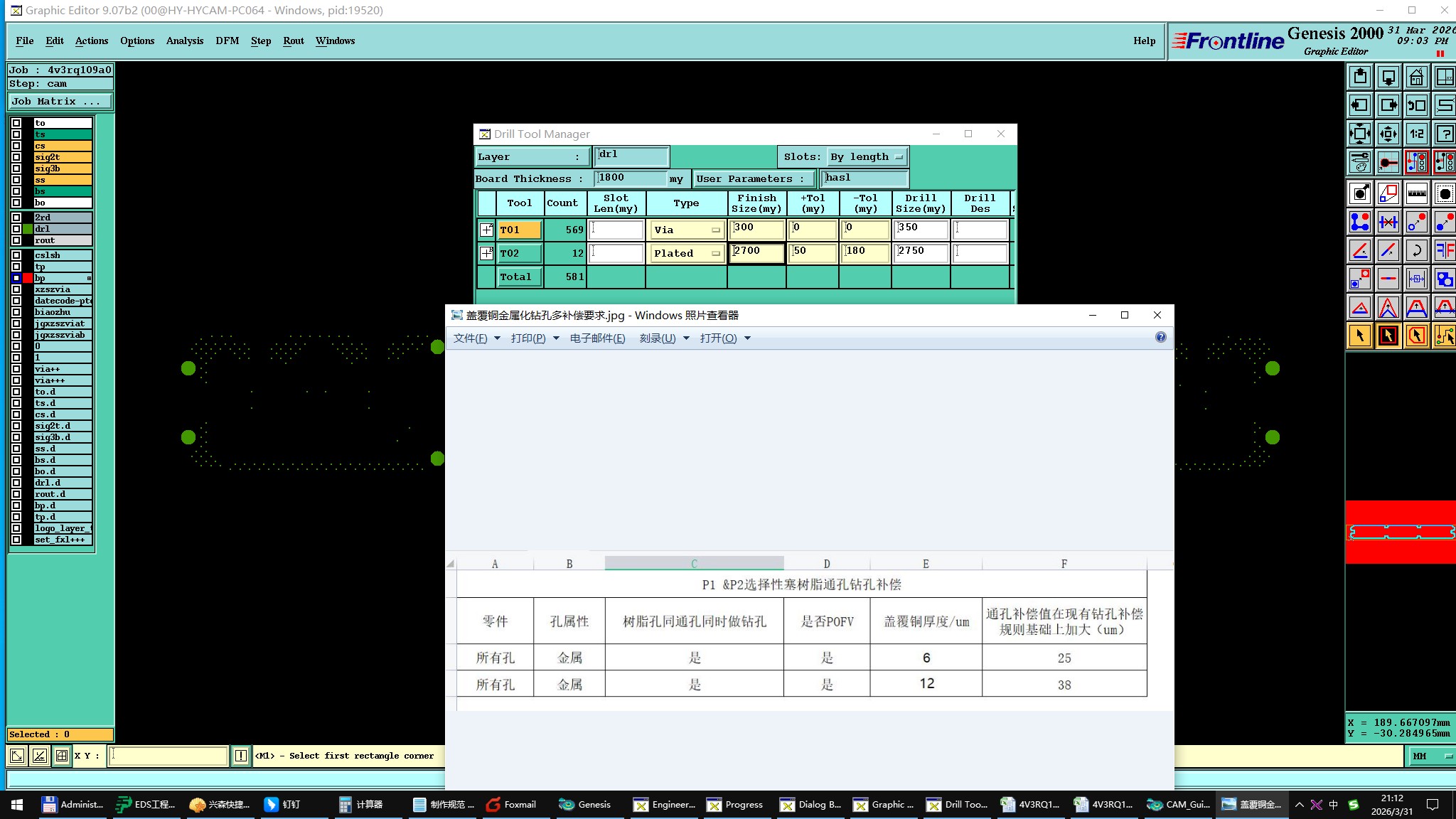Click the red color swatch of bp layer

click(x=28, y=278)
